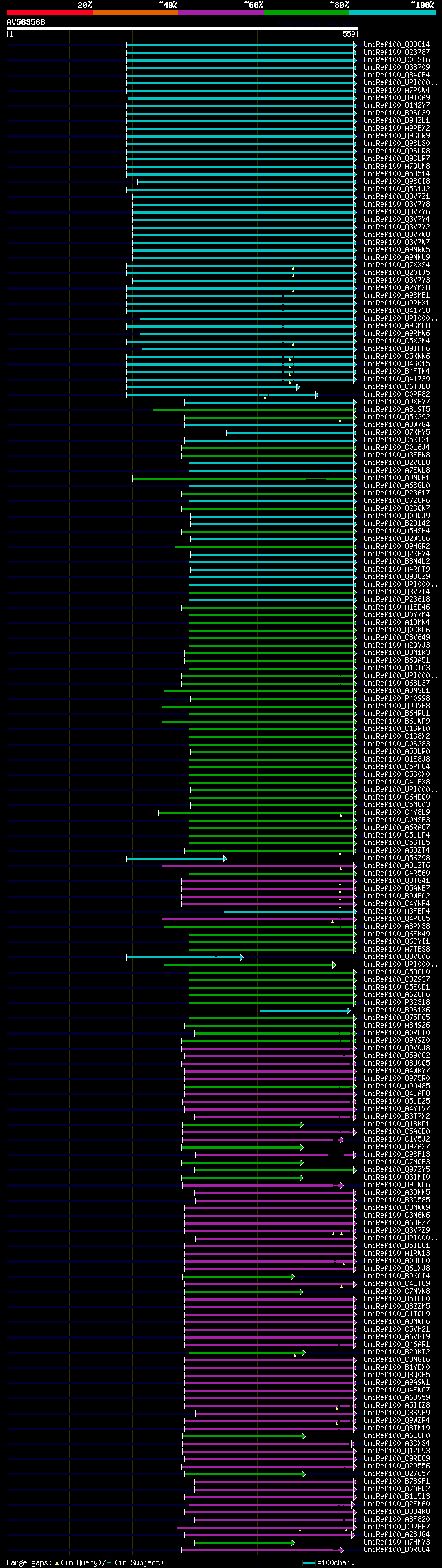This screenshot has height=1568, width=442.
Task: Select hit label UniRef100_A7QUM8
Action: click(396, 166)
